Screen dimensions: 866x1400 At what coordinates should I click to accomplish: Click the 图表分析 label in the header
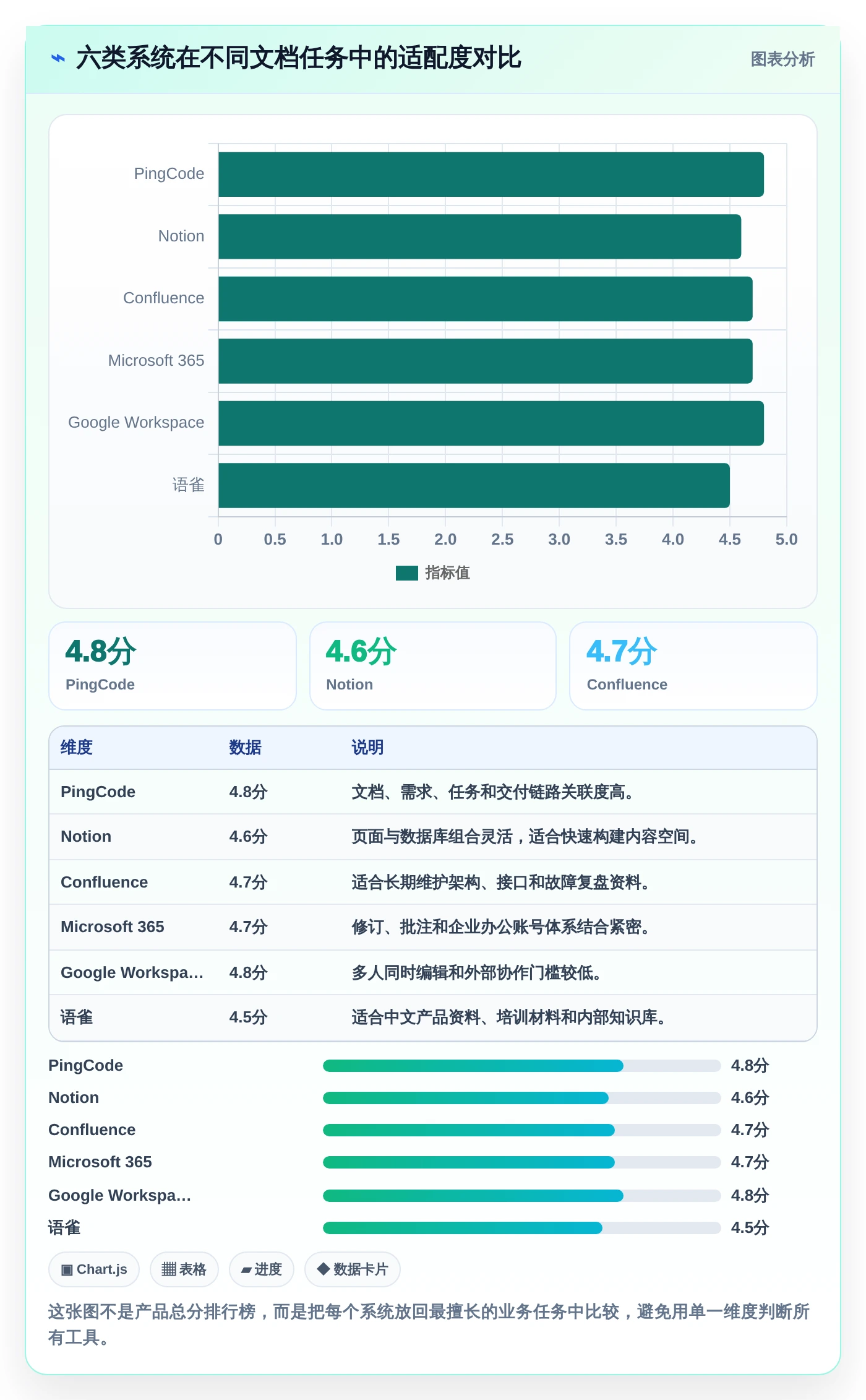pyautogui.click(x=782, y=59)
